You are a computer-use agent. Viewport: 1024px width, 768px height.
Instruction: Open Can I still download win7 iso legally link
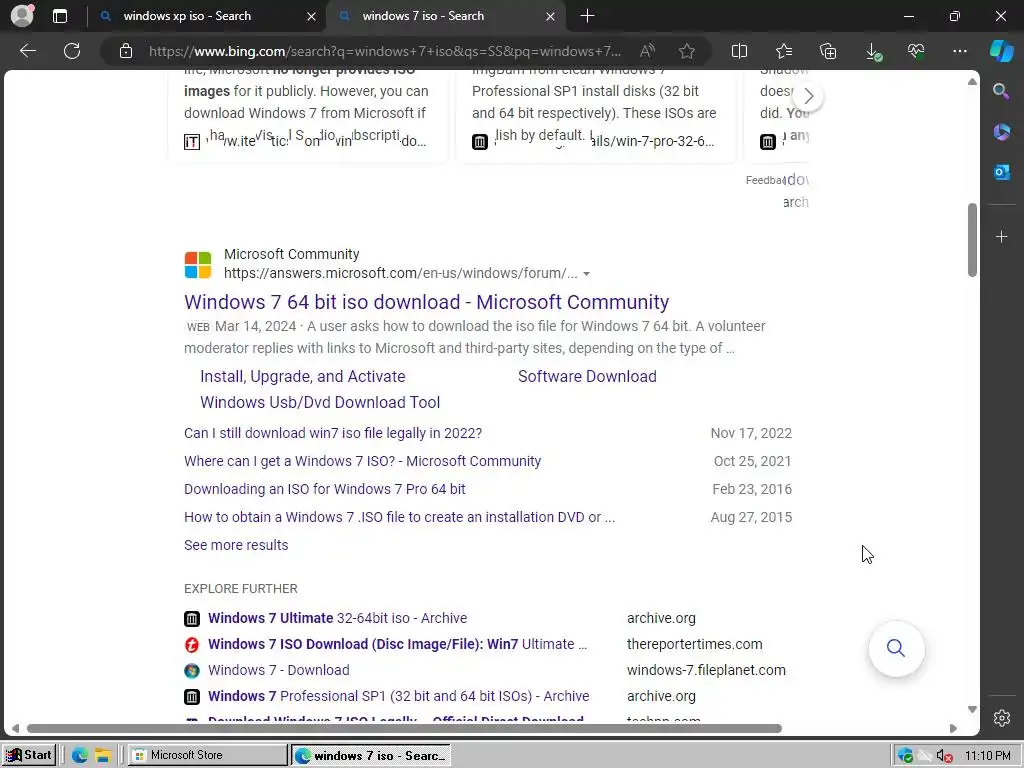333,433
